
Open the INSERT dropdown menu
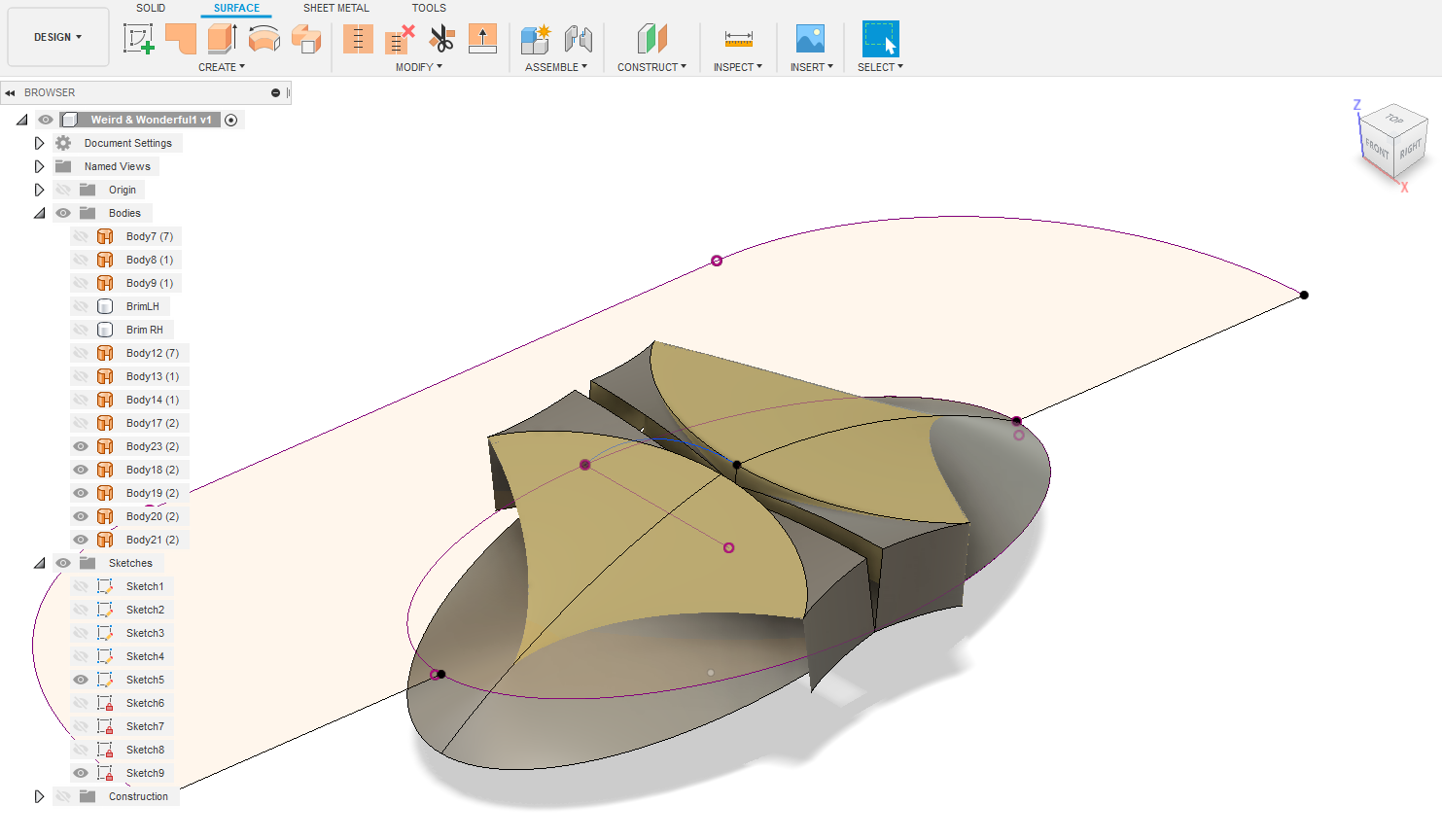click(812, 67)
